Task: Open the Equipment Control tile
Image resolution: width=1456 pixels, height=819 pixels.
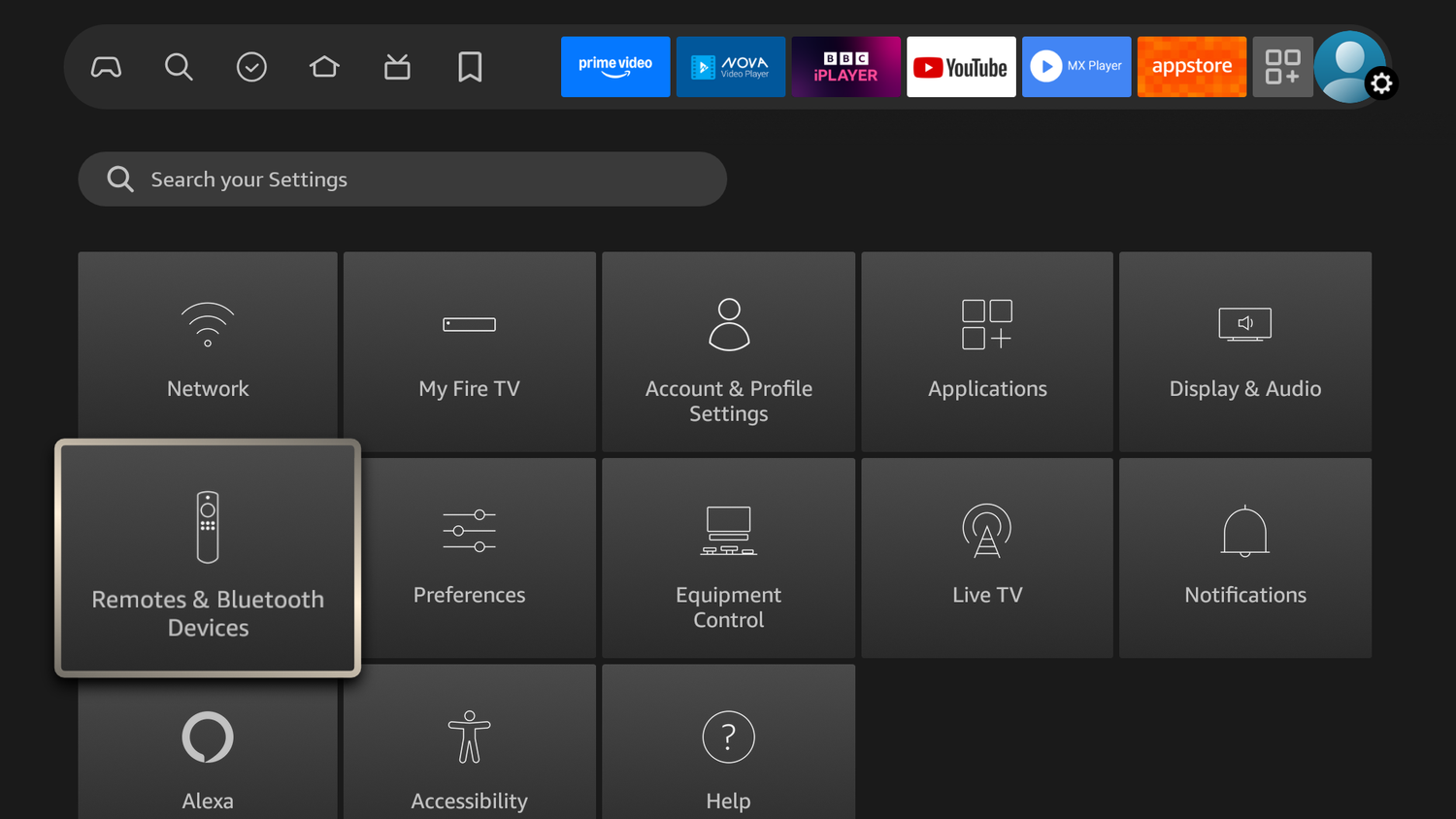Action: click(729, 558)
